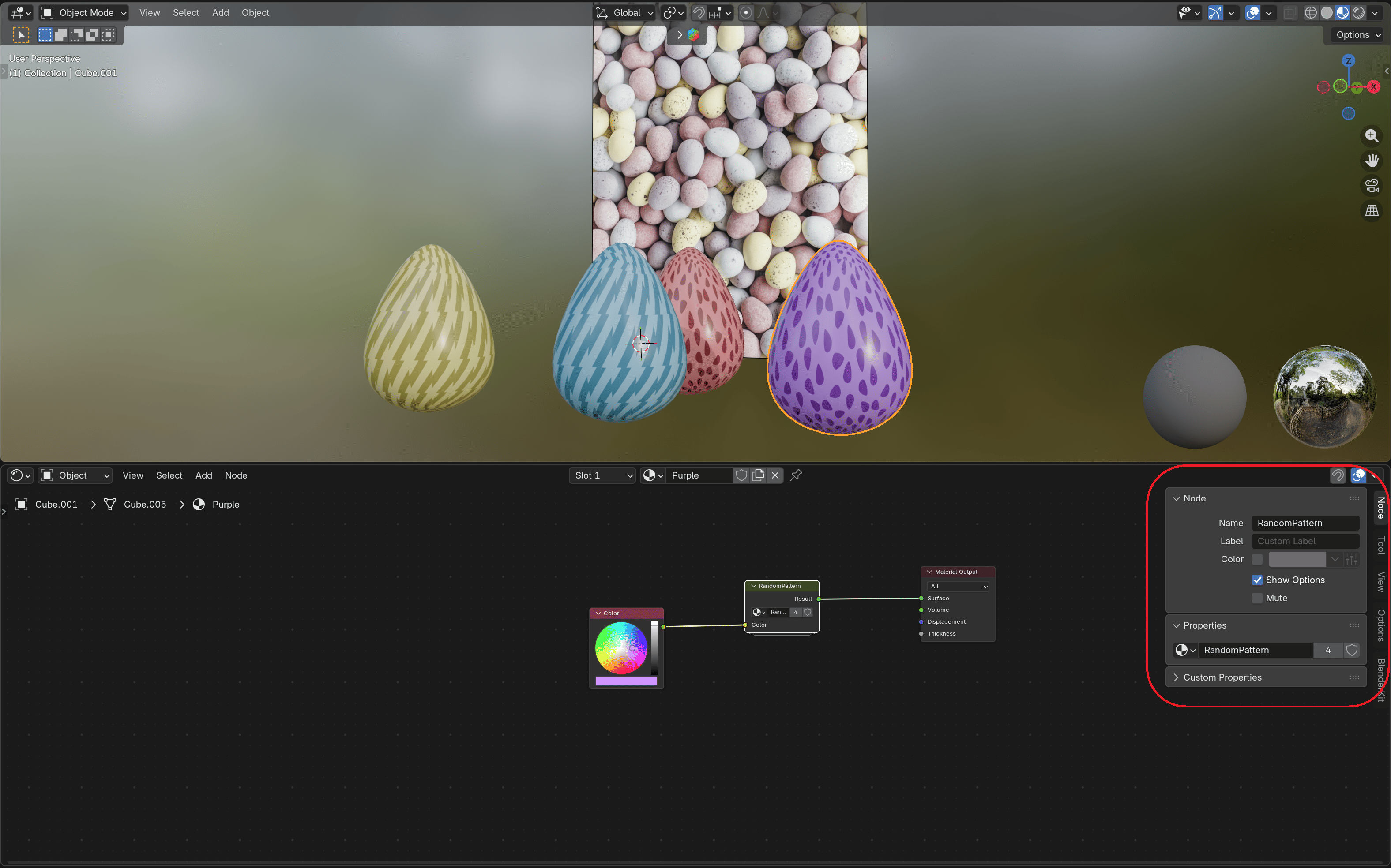1391x868 pixels.
Task: Toggle node editor overlays icon
Action: point(1359,475)
